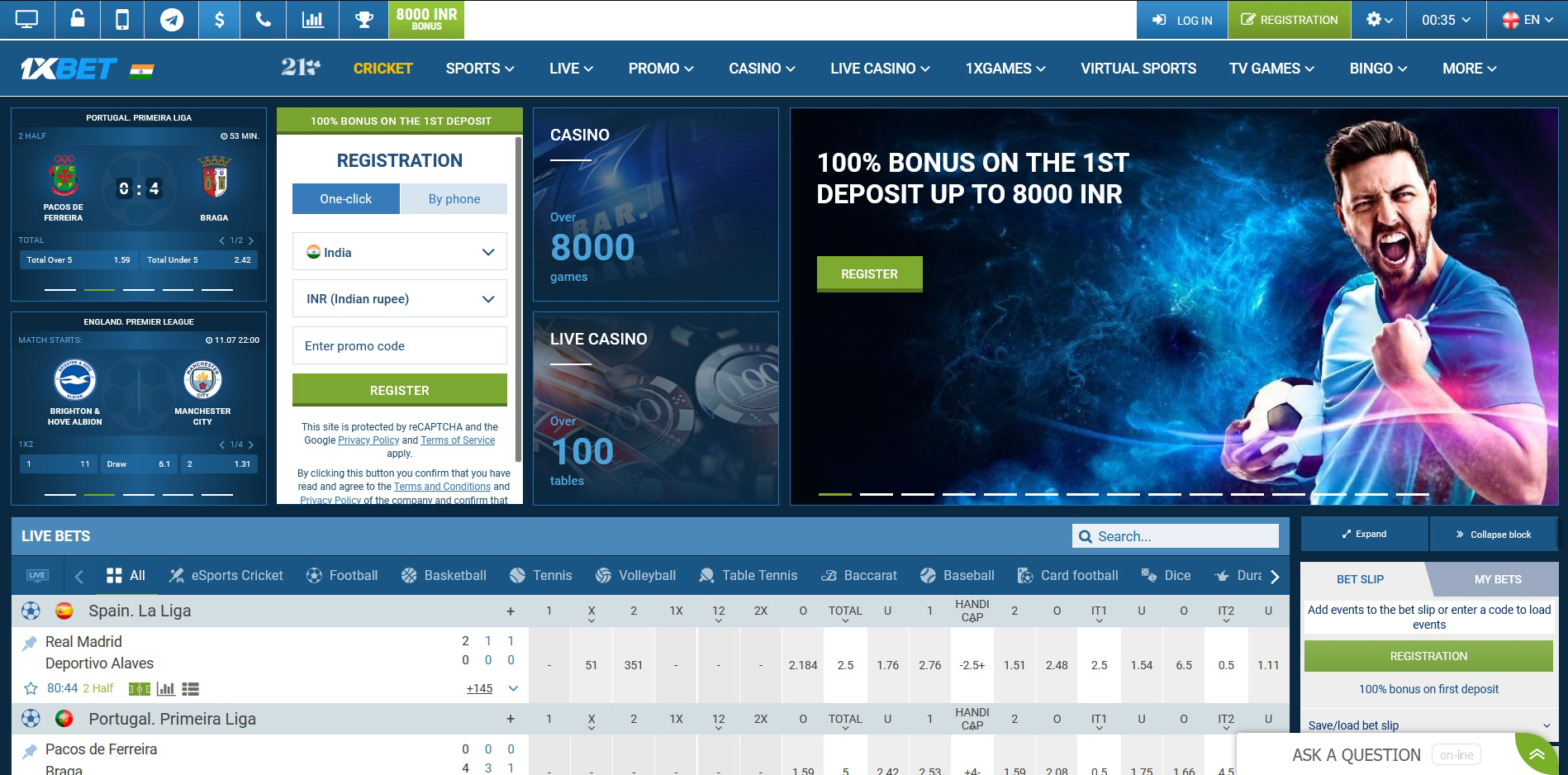Viewport: 1568px width, 775px height.
Task: Pin the Real Madrid match
Action: (x=30, y=642)
